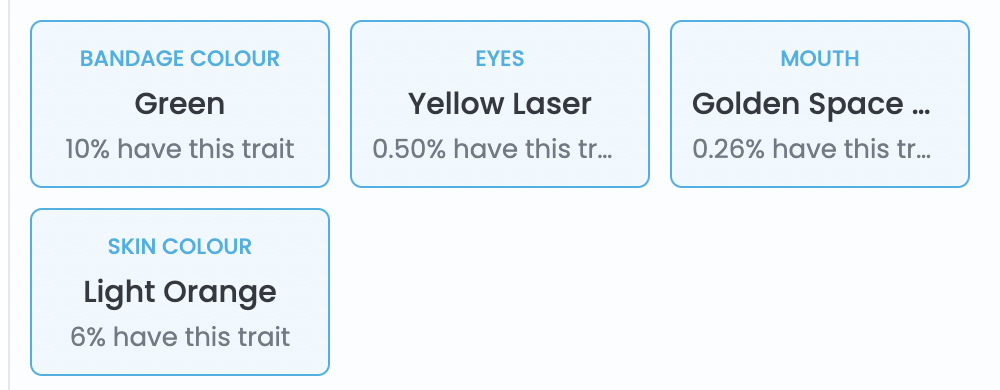Click the 0.50% rarity text

click(492, 149)
